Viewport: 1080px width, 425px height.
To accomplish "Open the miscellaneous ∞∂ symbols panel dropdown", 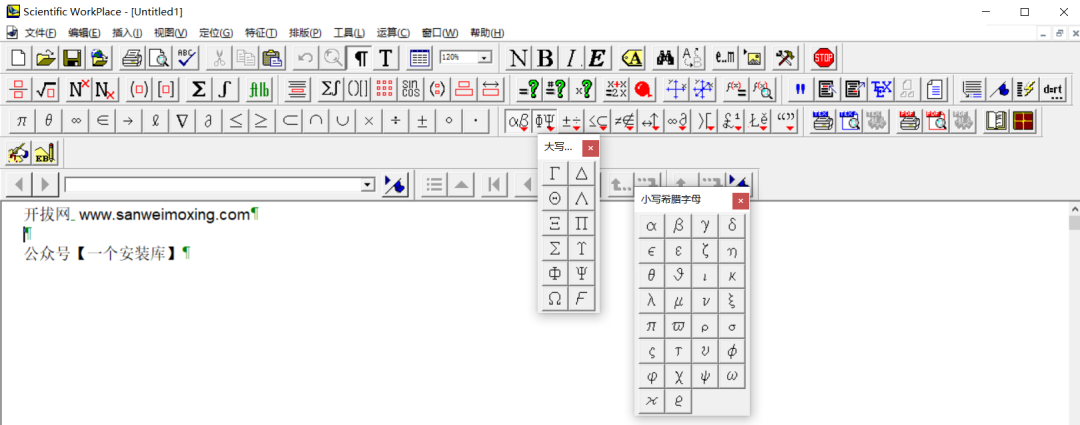I will [678, 121].
